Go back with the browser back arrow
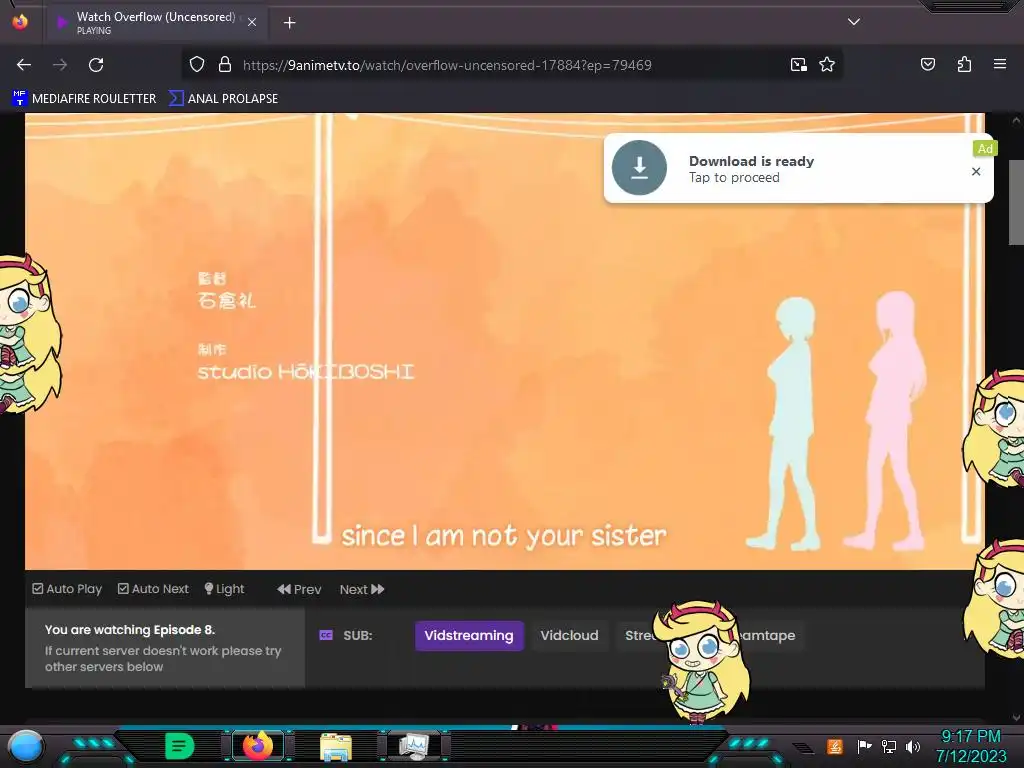 (24, 65)
